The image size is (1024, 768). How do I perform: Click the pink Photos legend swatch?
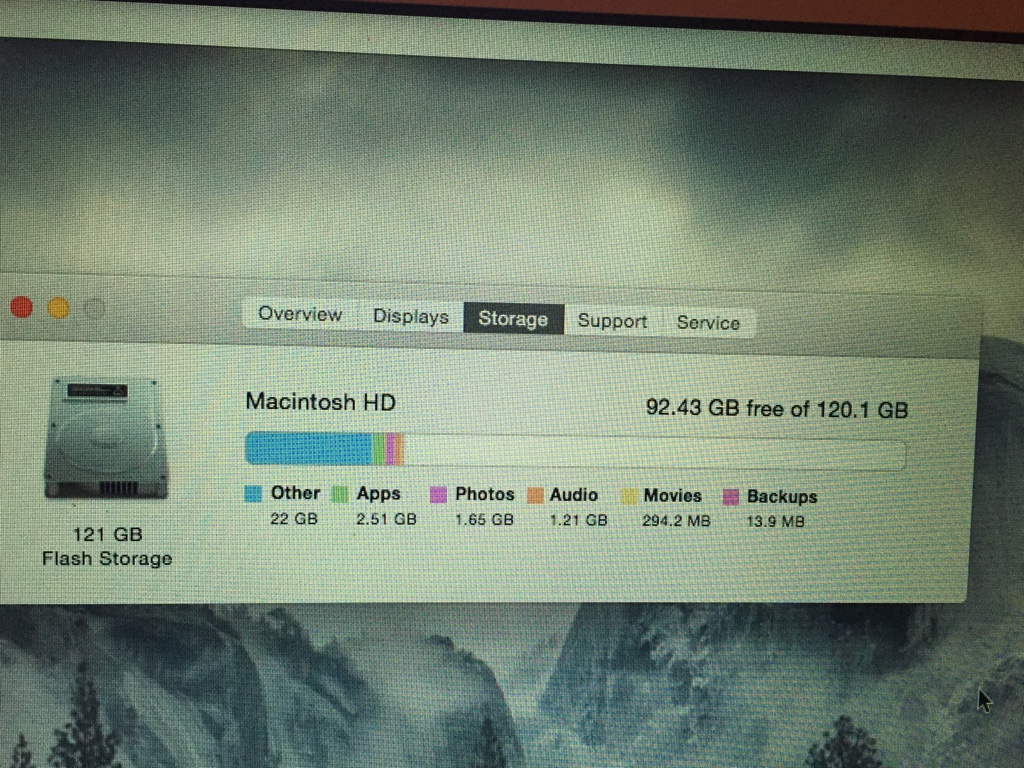(438, 495)
